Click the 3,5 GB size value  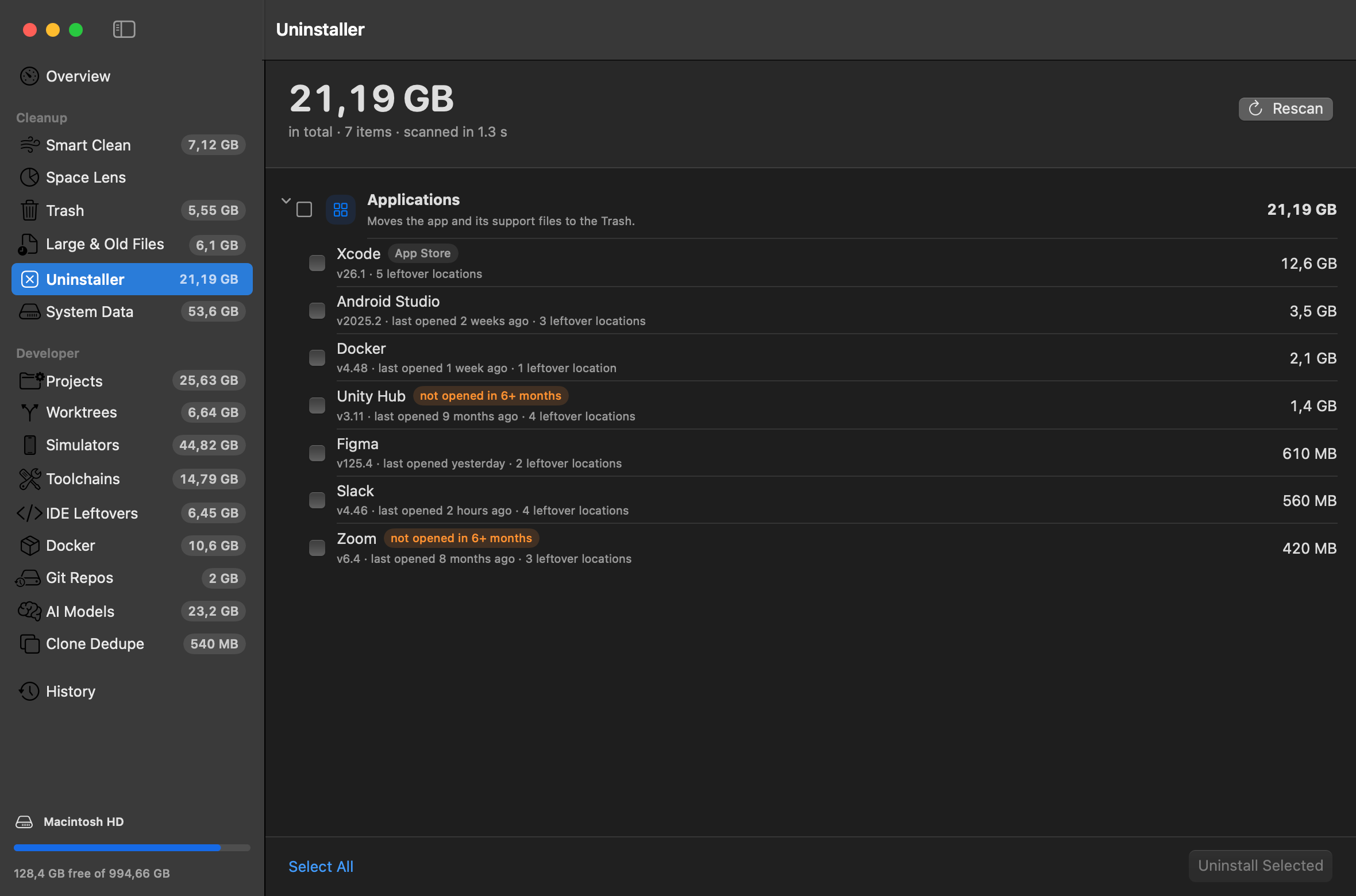[1313, 311]
